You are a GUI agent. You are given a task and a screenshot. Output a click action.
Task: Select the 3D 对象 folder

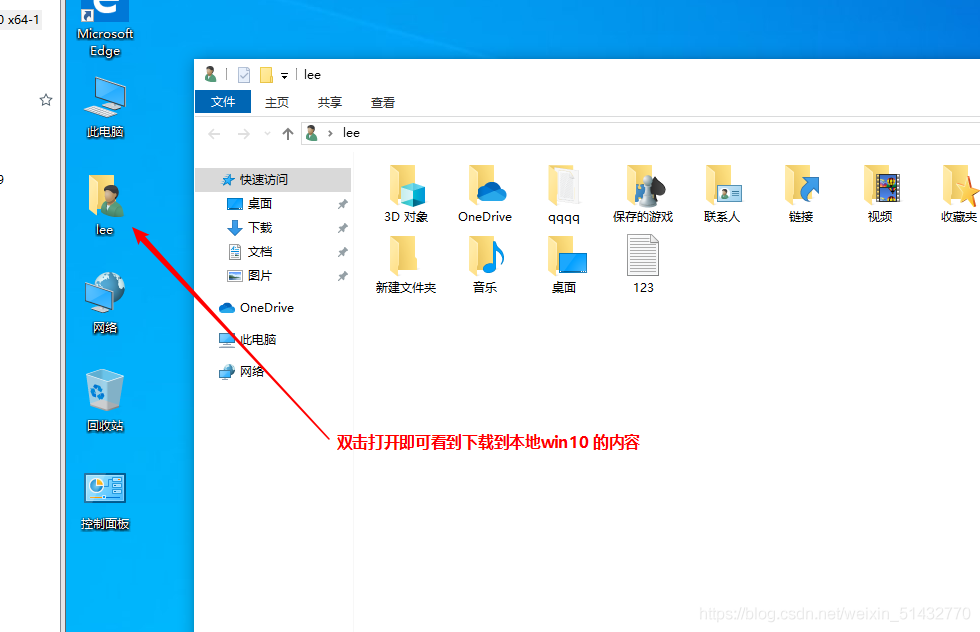coord(406,194)
